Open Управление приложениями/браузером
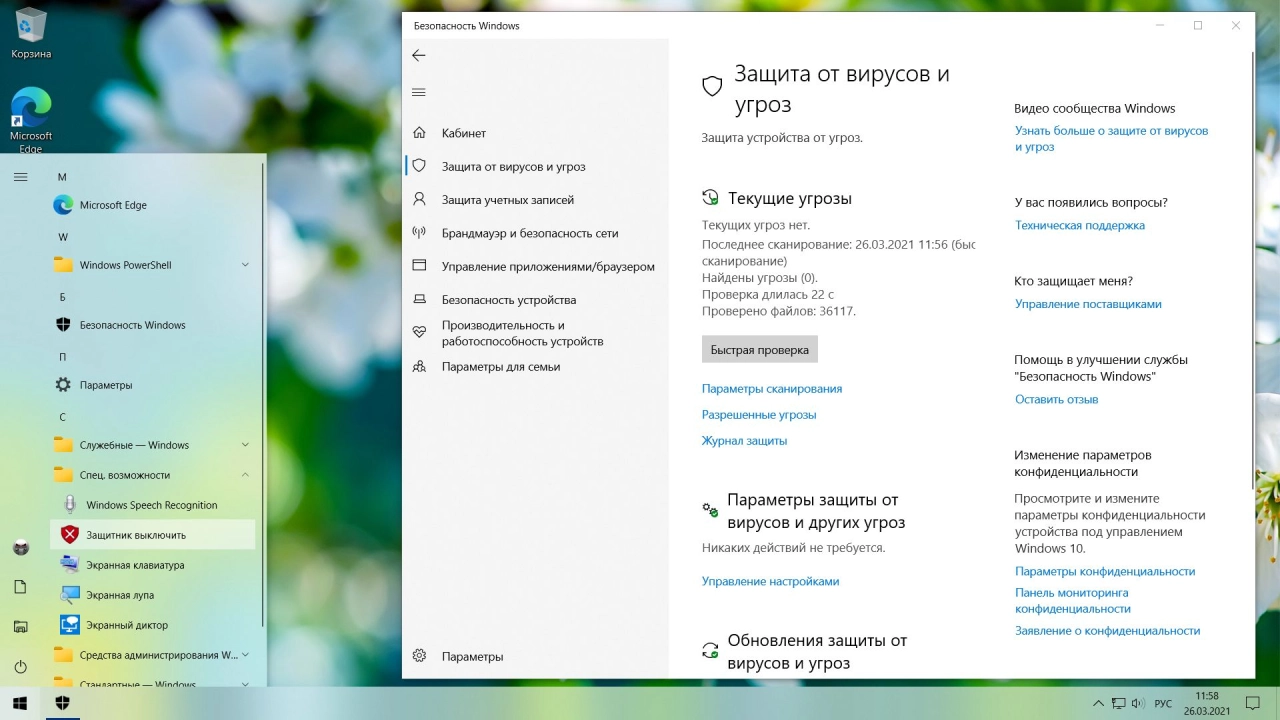The width and height of the screenshot is (1280, 720). 535,266
